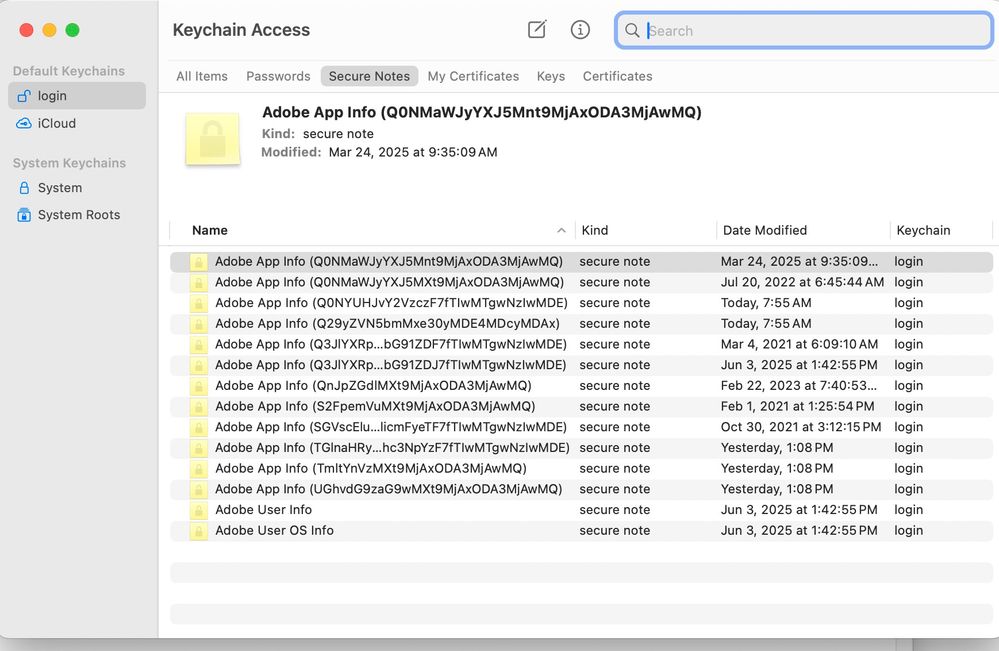Click note icon on Adobe User Info row
Viewport: 999px width, 651px height.
199,510
